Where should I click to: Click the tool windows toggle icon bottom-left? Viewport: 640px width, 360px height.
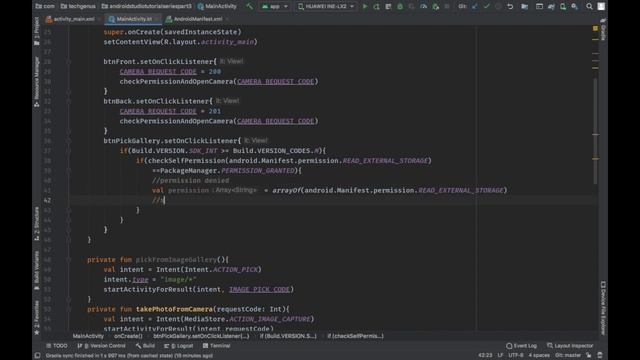(37, 356)
